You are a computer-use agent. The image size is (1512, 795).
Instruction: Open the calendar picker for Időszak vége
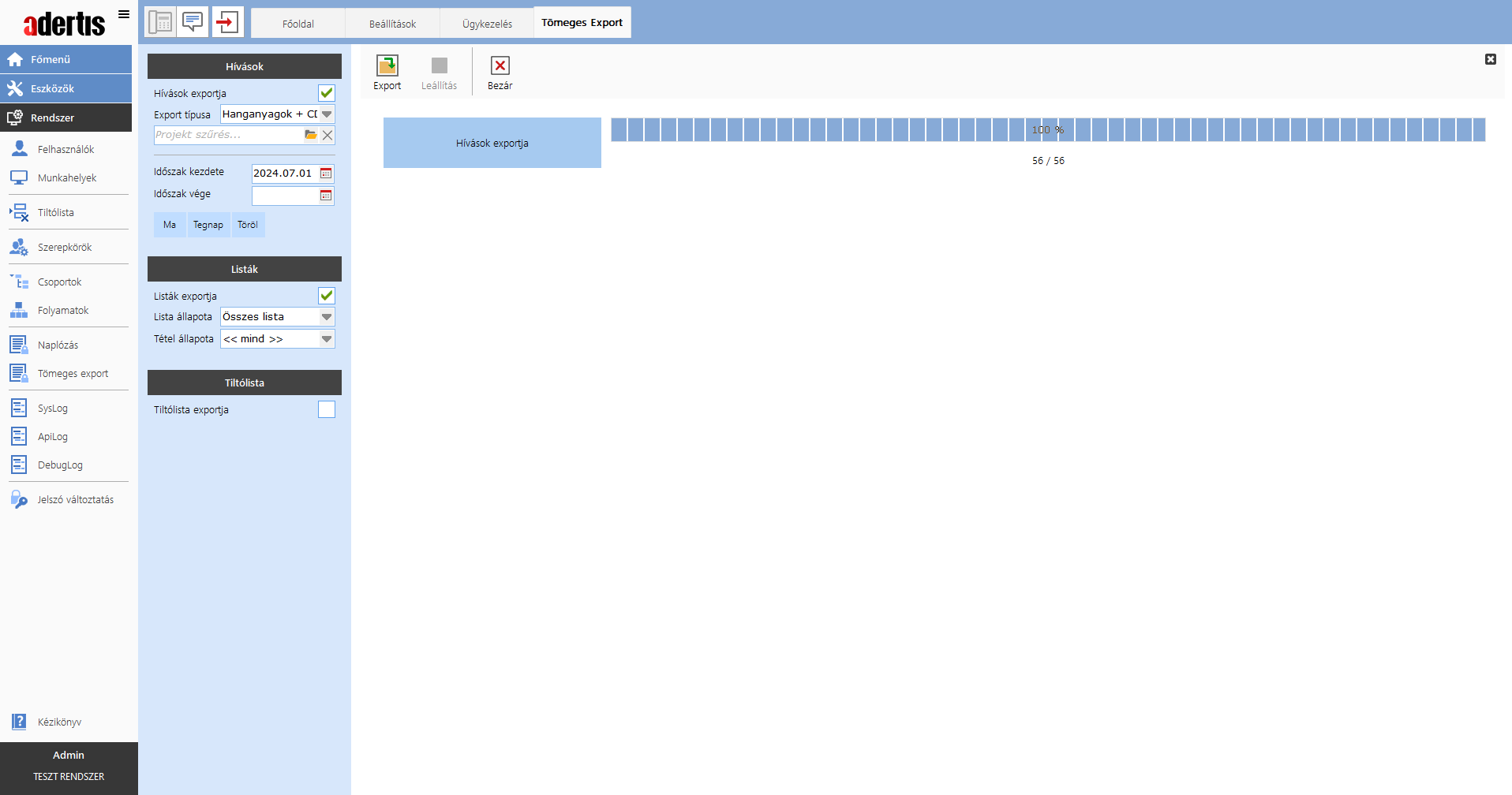[x=326, y=196]
